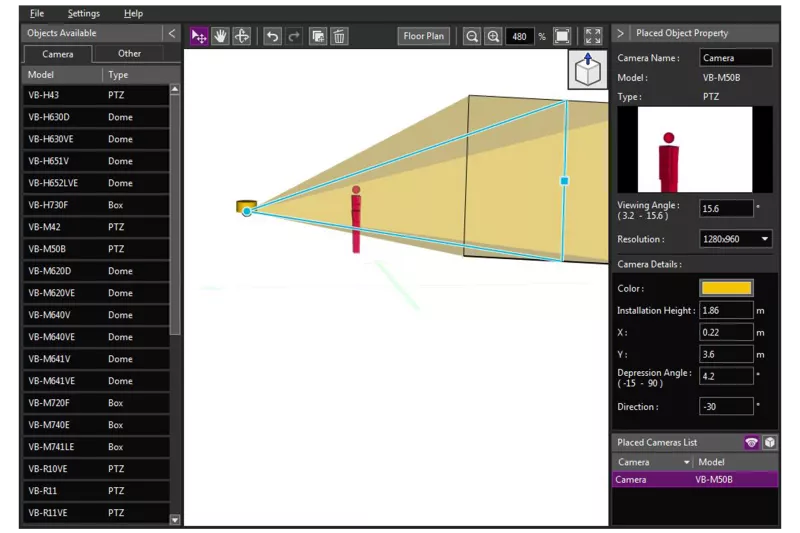Image resolution: width=800 pixels, height=533 pixels.
Task: Open the camera Color swatch
Action: click(726, 288)
